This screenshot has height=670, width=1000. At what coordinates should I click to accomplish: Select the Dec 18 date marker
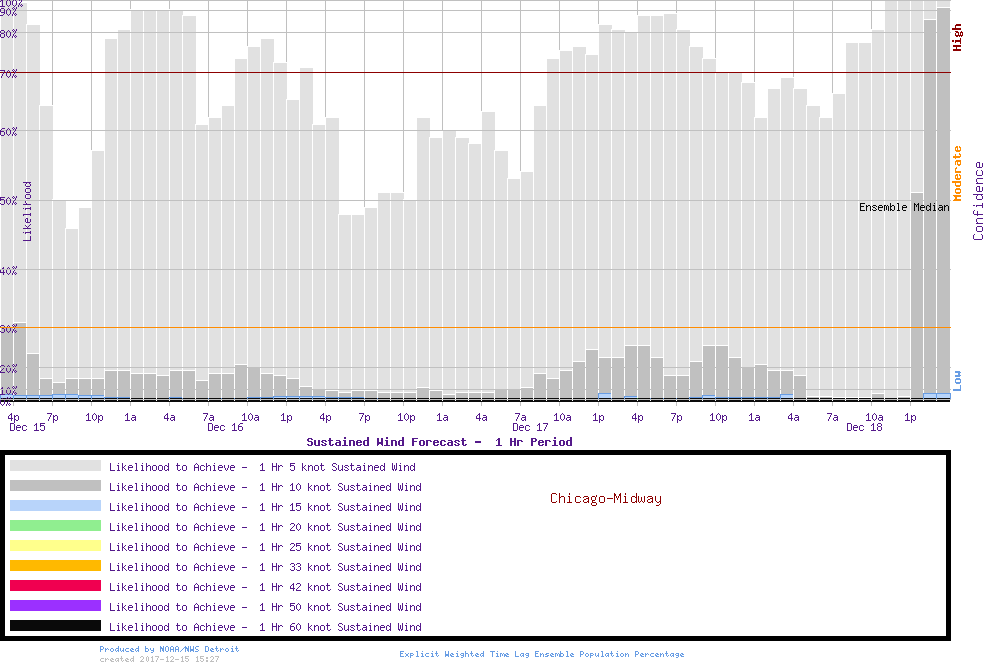pos(864,427)
